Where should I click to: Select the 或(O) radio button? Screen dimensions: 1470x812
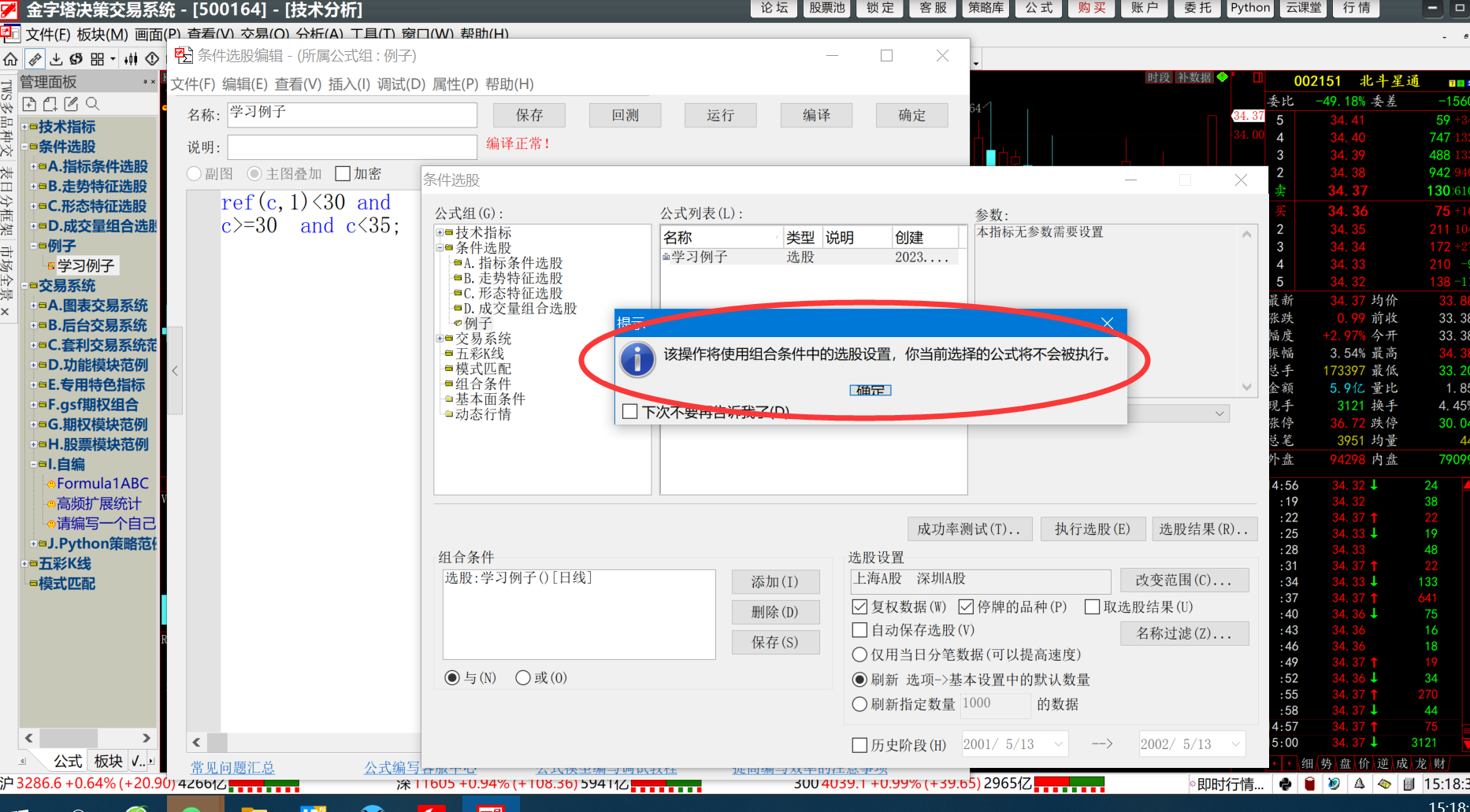[522, 678]
